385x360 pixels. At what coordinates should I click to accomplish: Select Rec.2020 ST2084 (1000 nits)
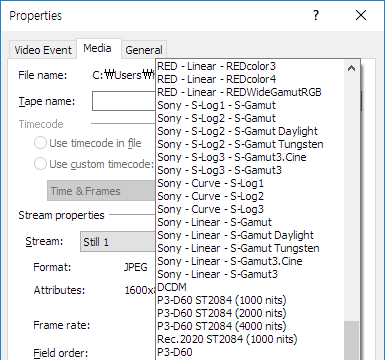pyautogui.click(x=250, y=339)
